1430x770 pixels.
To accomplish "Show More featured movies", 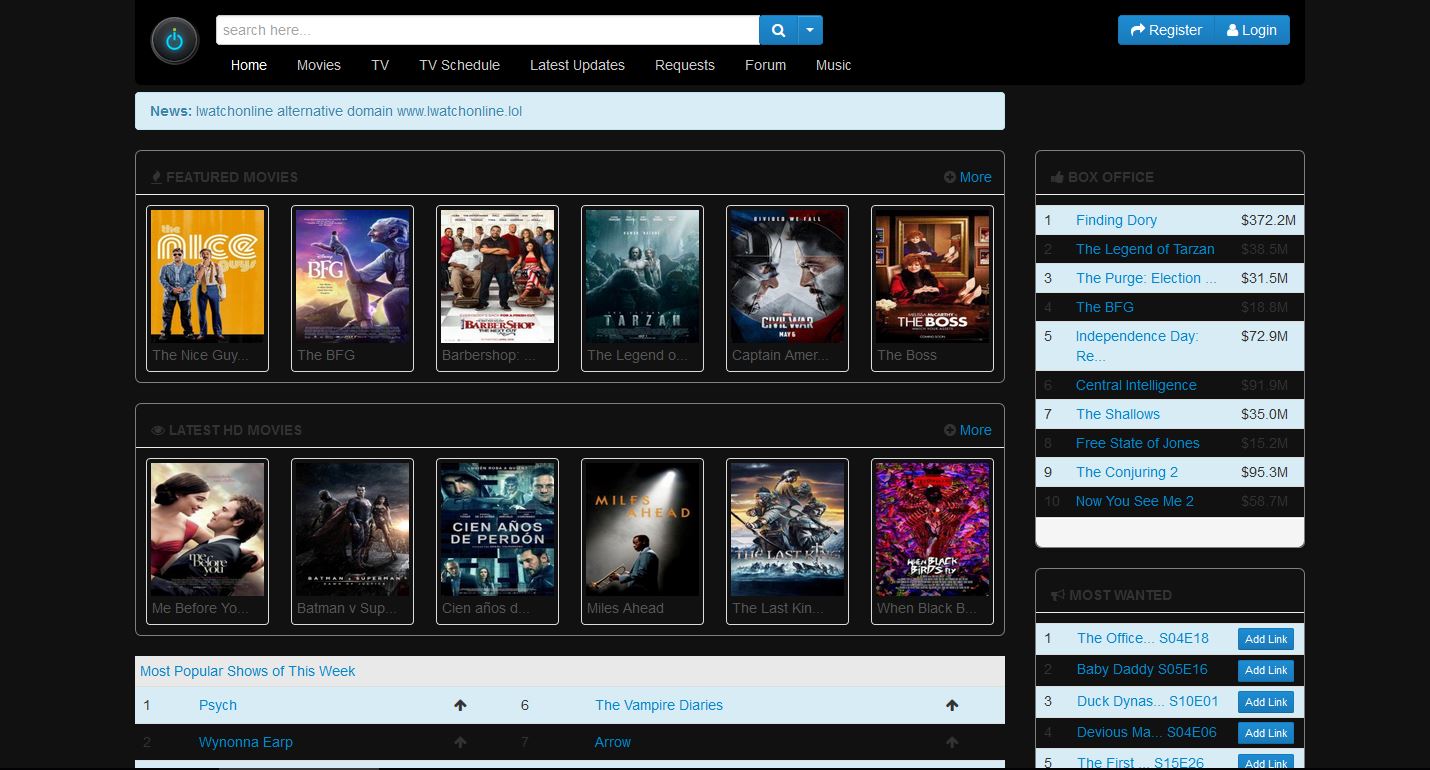I will (968, 177).
